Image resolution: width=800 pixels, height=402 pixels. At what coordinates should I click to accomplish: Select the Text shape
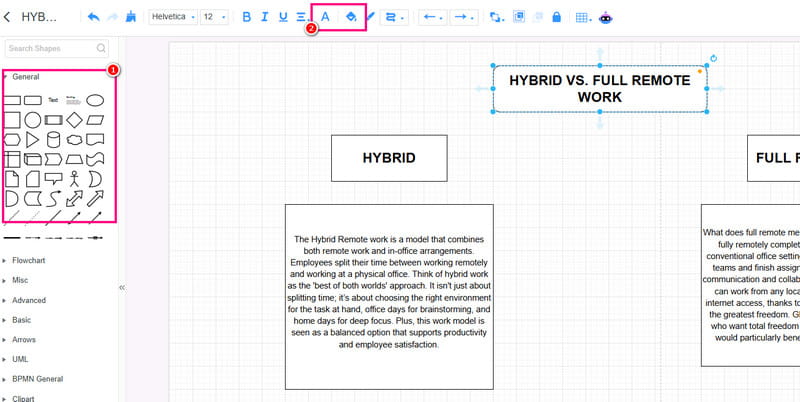point(53,100)
